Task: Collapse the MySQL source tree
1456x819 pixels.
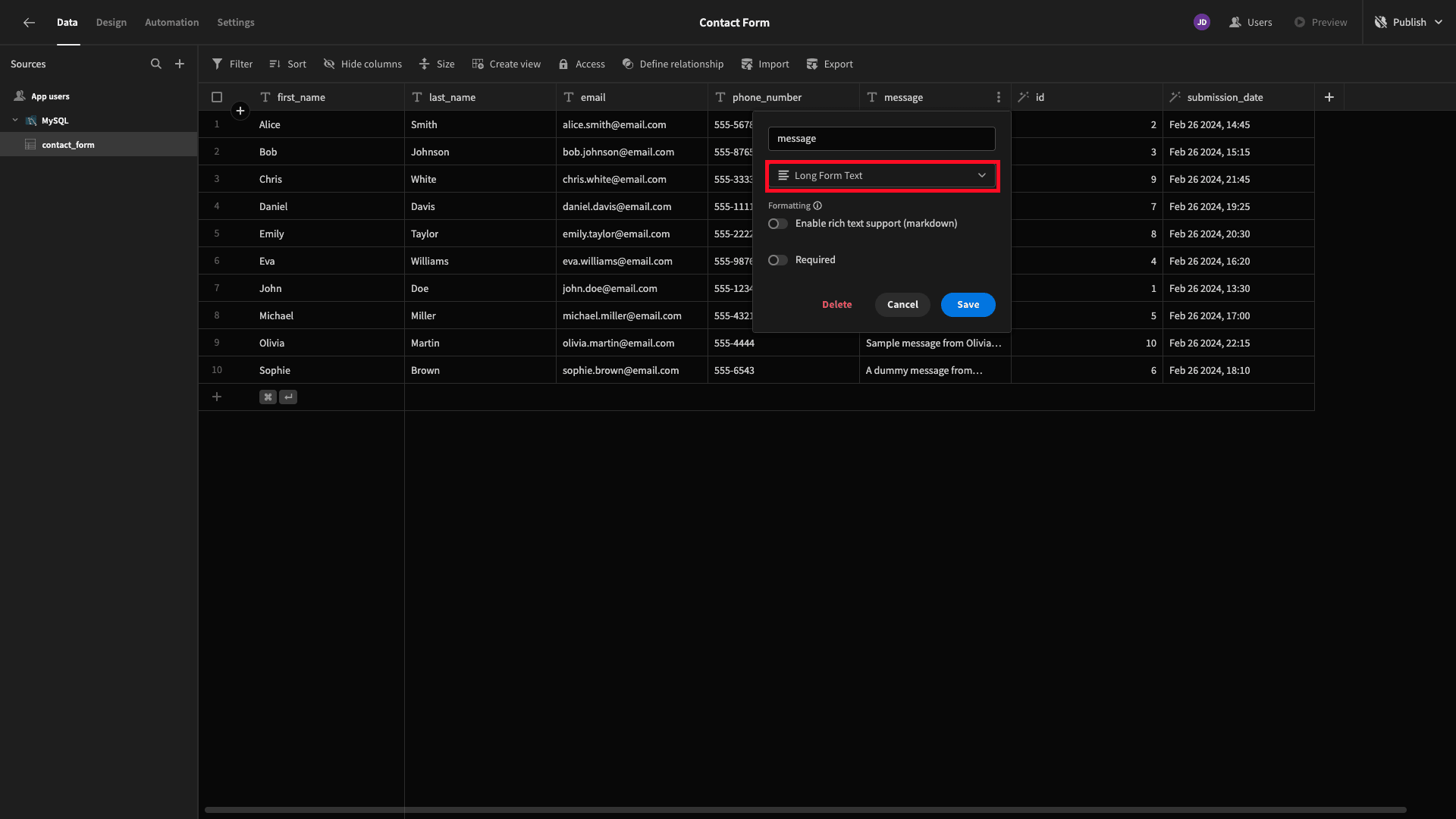Action: coord(15,121)
